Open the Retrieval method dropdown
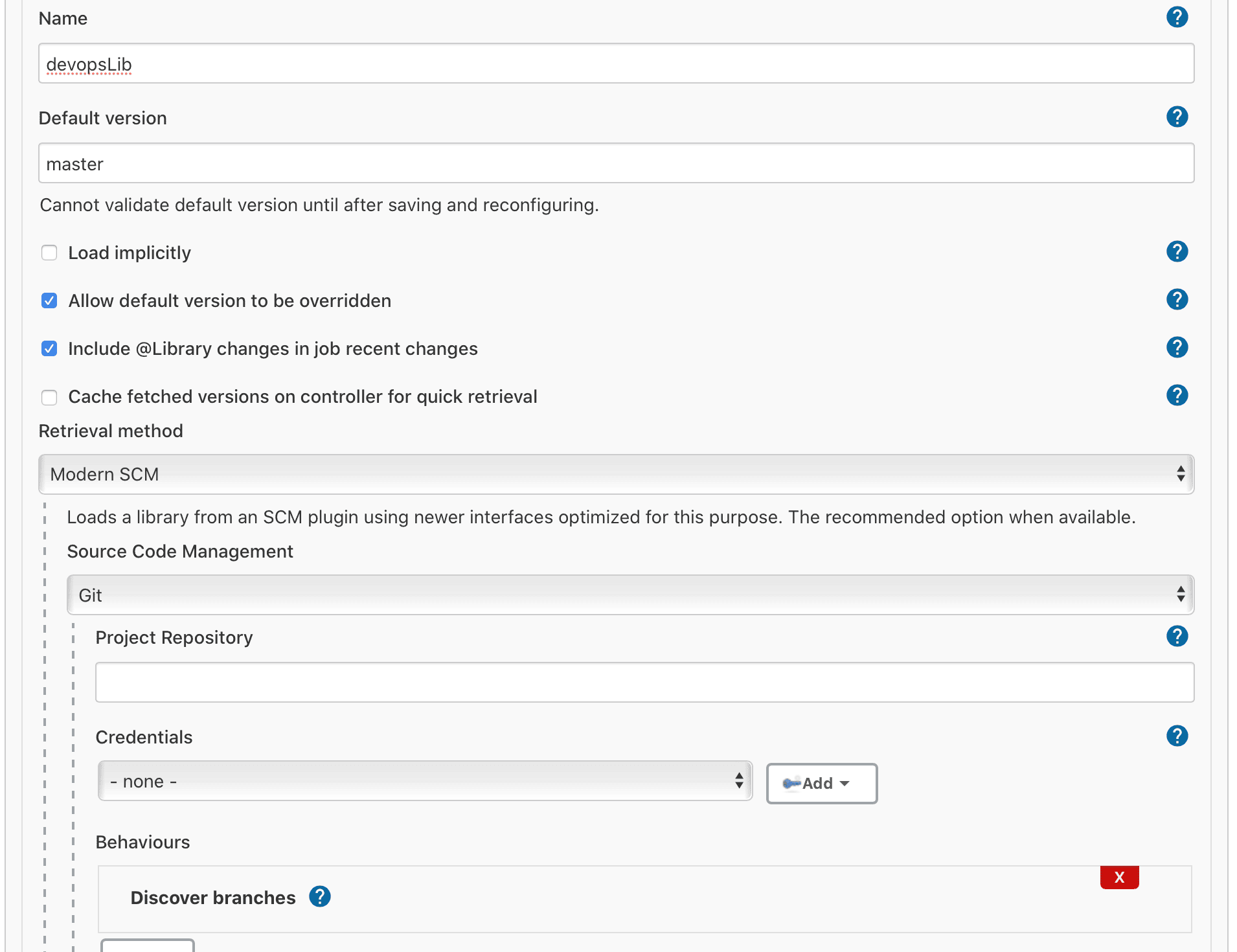Image resolution: width=1237 pixels, height=952 pixels. [x=615, y=474]
